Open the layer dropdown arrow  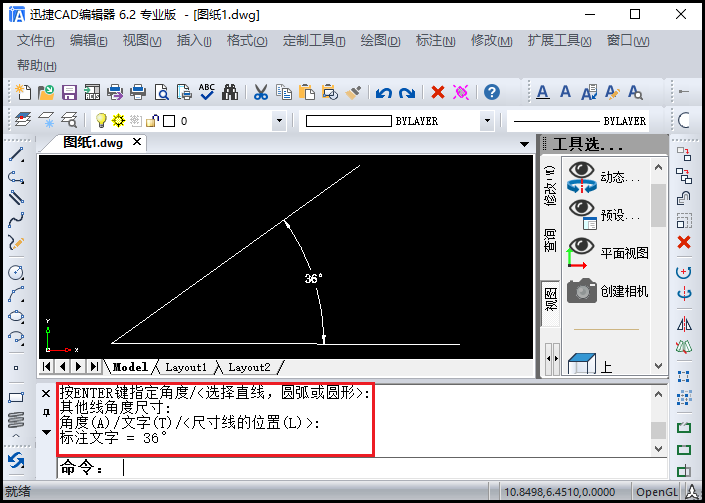(x=279, y=120)
